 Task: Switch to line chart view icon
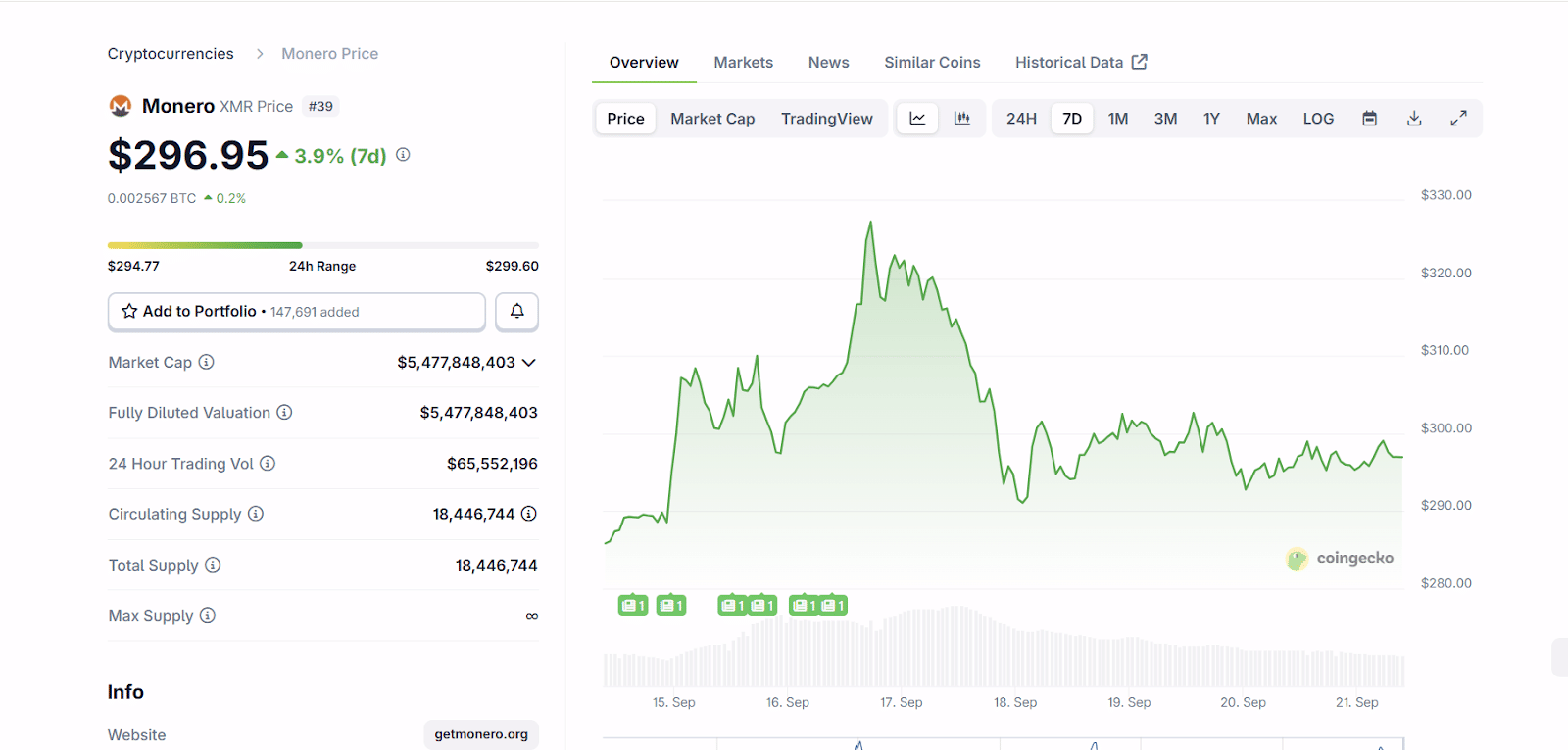tap(917, 119)
